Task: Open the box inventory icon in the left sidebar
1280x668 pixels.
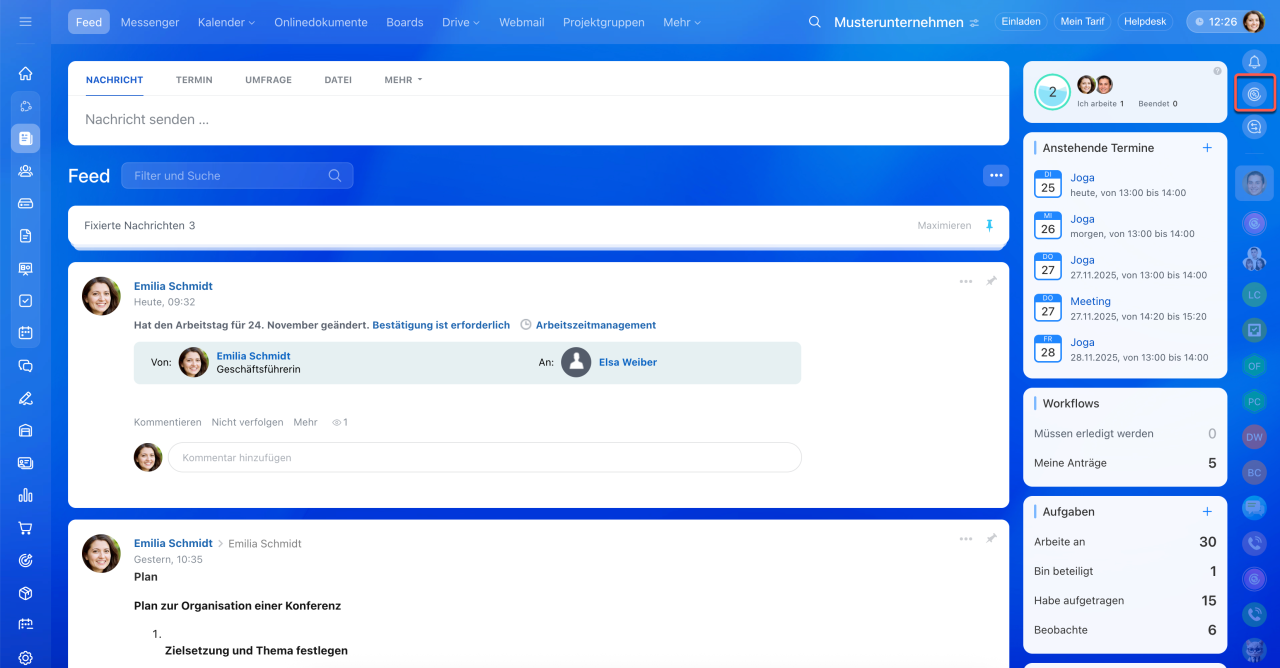Action: click(25, 593)
